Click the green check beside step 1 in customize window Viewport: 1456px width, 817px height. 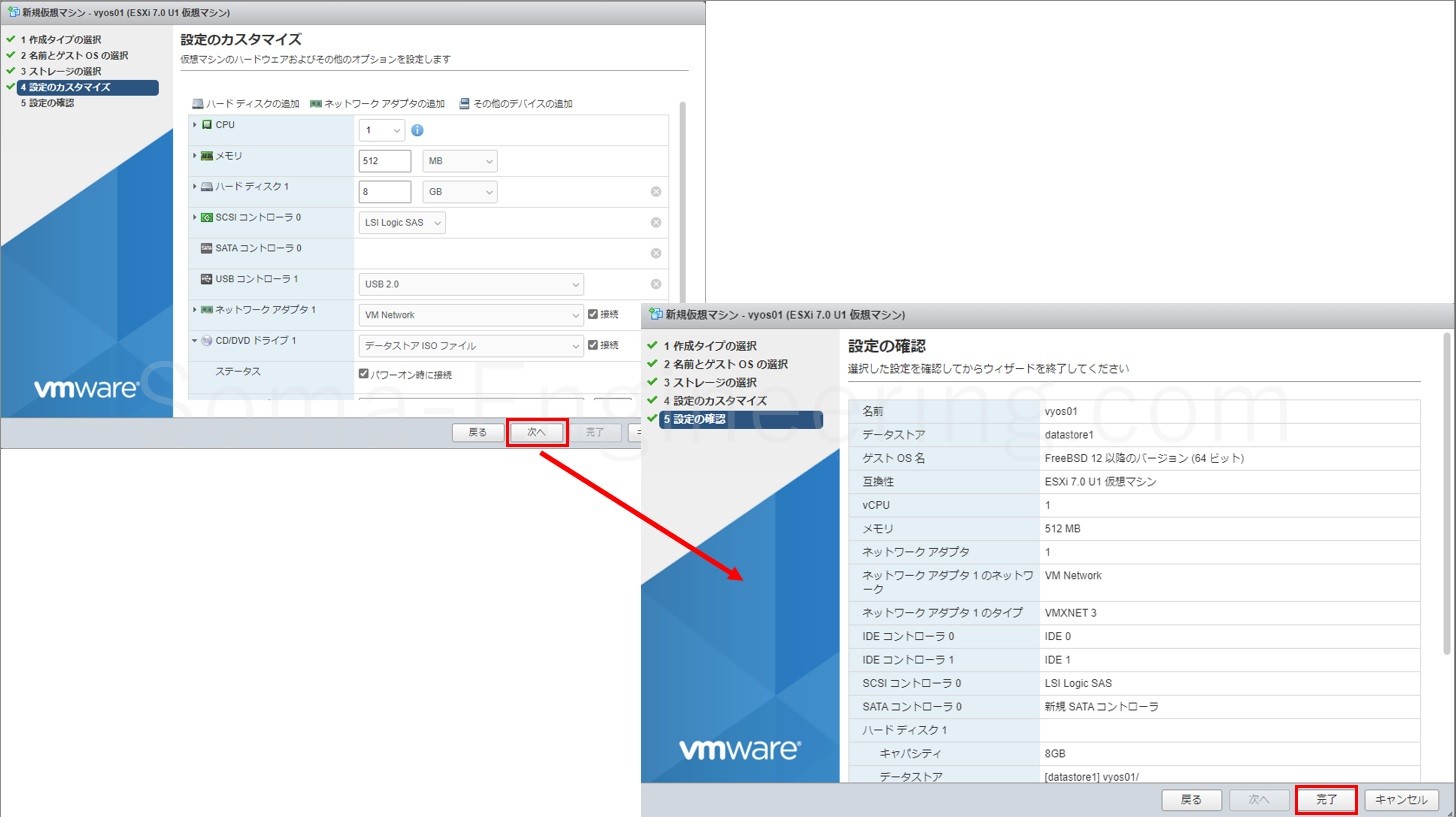coord(10,40)
